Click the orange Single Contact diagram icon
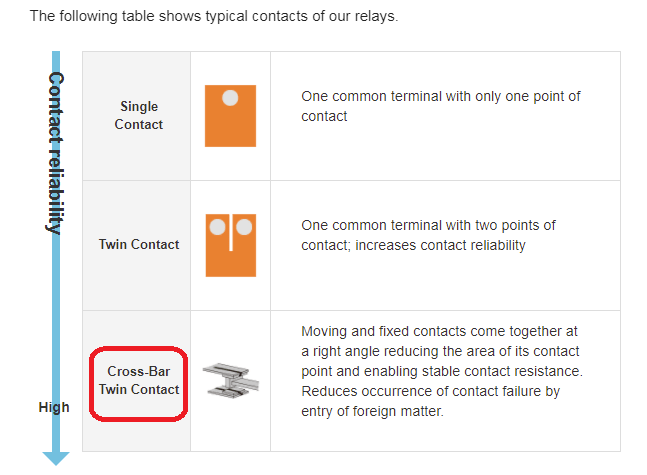The width and height of the screenshot is (647, 475). coord(230,116)
